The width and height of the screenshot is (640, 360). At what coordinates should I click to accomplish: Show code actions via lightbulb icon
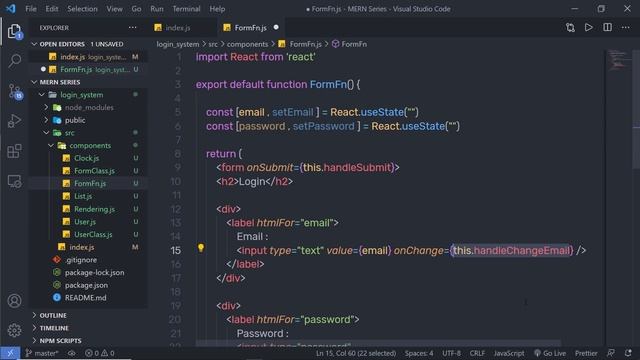(201, 247)
